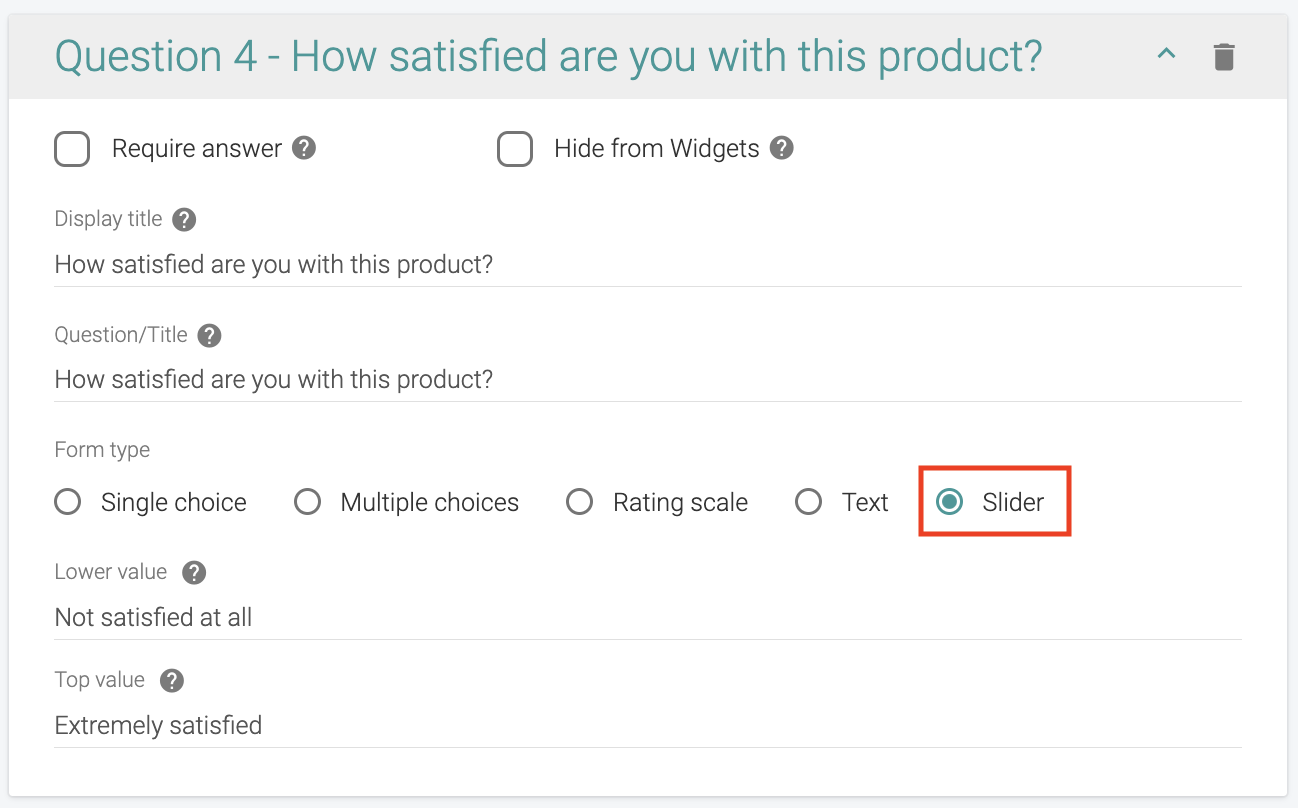This screenshot has width=1298, height=808.
Task: Click the Extremely satisfied field
Action: pyautogui.click(x=400, y=725)
